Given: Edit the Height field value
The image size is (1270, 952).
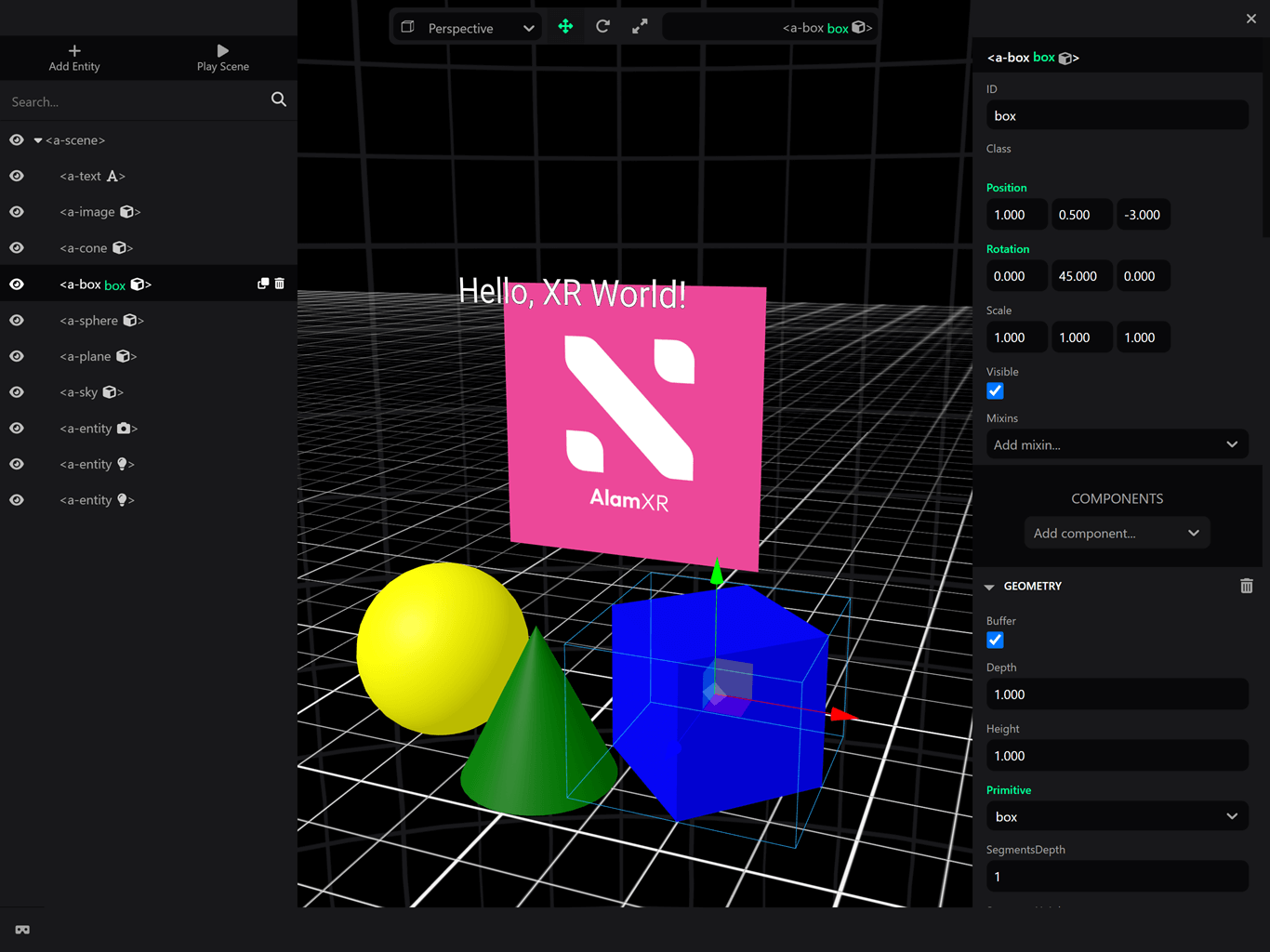Looking at the screenshot, I should [x=1118, y=756].
